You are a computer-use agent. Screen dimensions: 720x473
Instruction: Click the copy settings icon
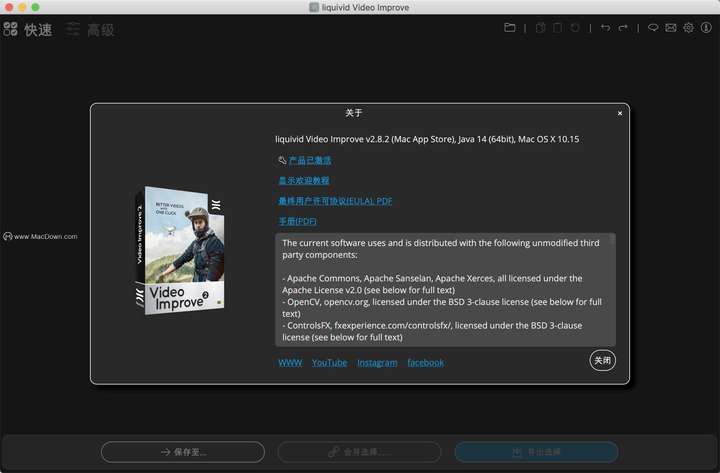tap(540, 28)
